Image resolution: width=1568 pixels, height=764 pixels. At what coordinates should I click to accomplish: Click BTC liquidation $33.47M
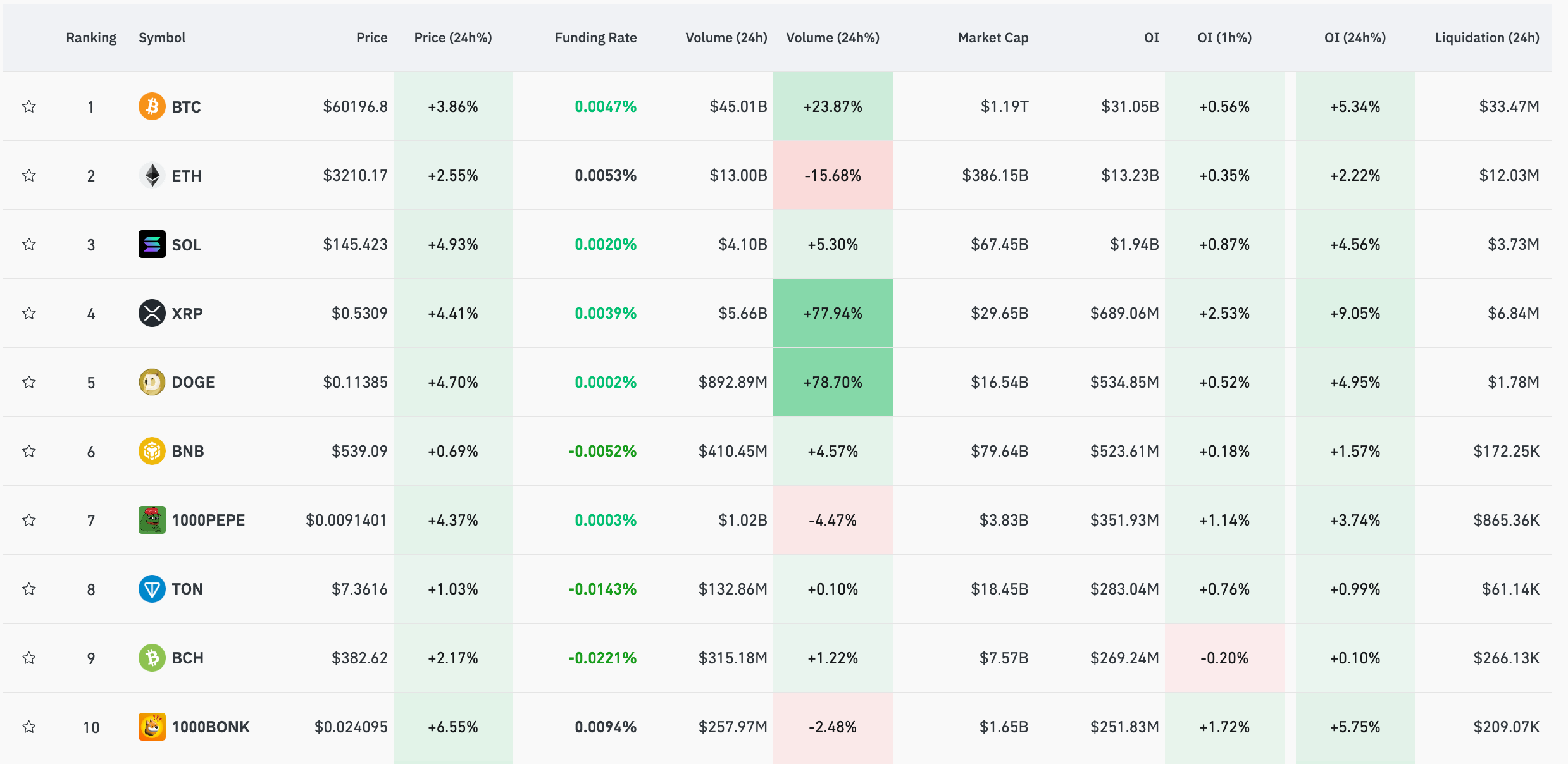pyautogui.click(x=1509, y=106)
